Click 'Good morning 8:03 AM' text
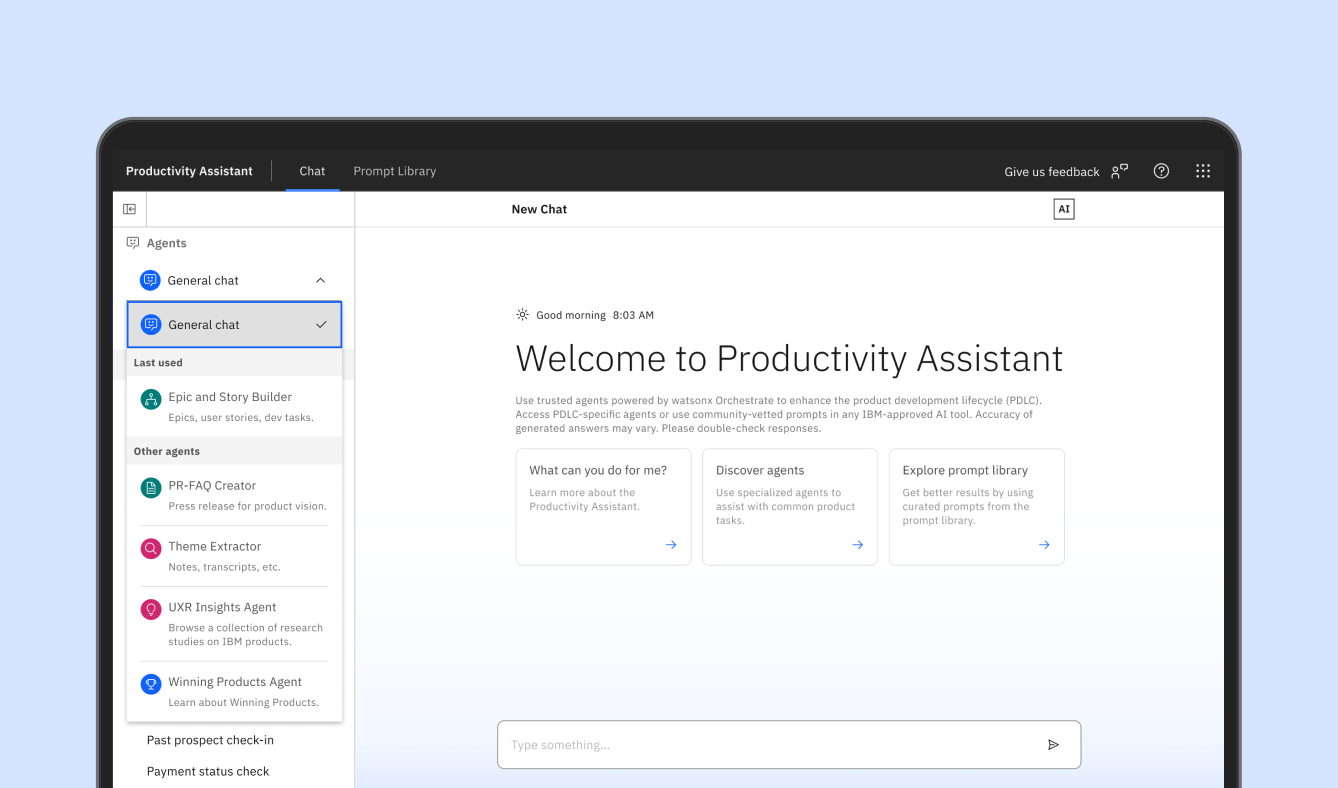 coord(595,315)
